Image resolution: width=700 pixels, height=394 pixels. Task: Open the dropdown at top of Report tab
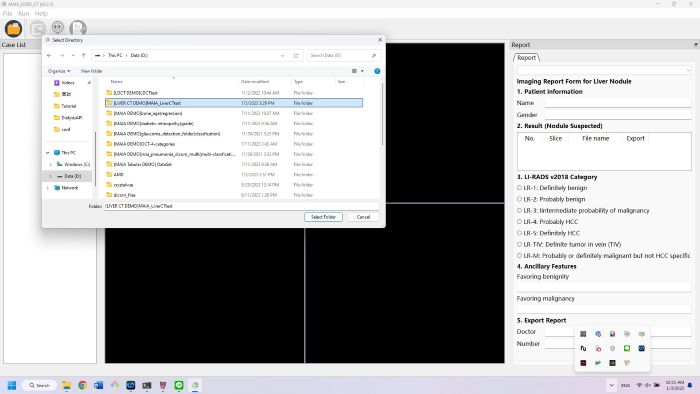[604, 70]
